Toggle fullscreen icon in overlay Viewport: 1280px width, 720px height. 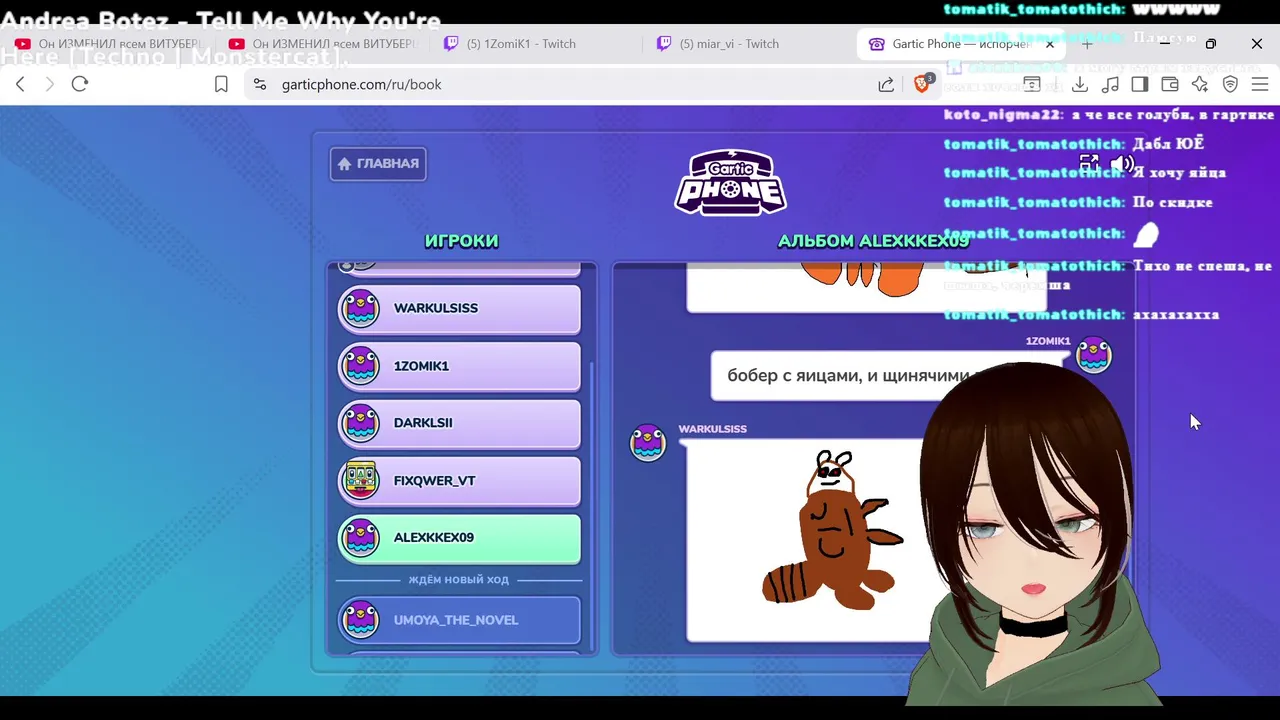[1089, 164]
